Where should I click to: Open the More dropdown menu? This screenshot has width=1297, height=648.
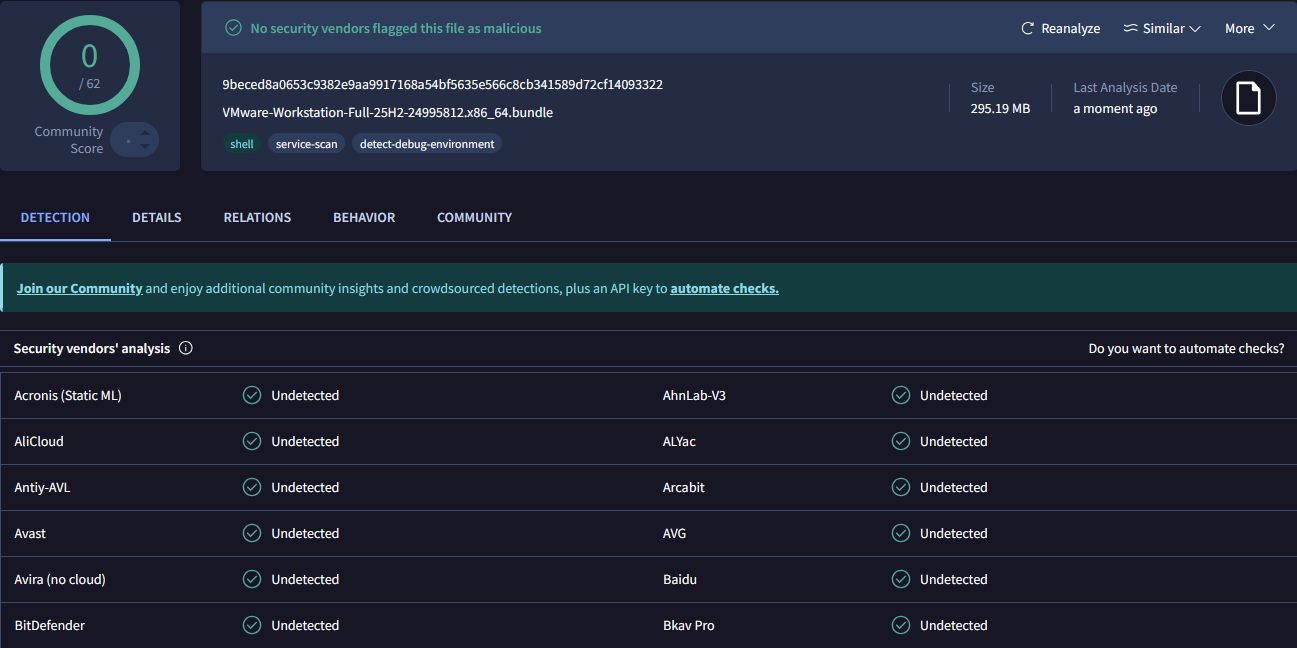click(x=1249, y=29)
